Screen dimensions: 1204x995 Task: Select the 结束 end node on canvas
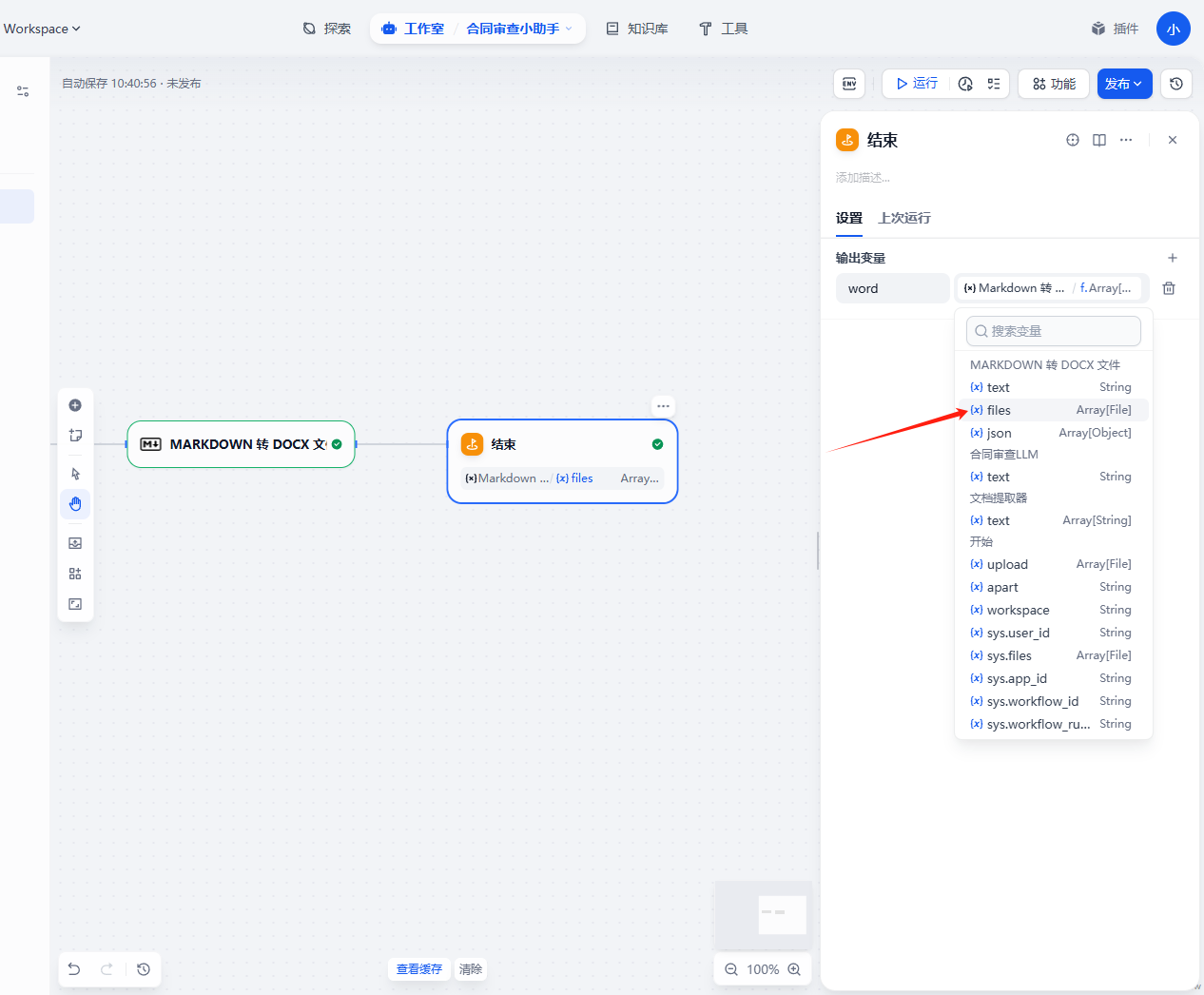[562, 461]
